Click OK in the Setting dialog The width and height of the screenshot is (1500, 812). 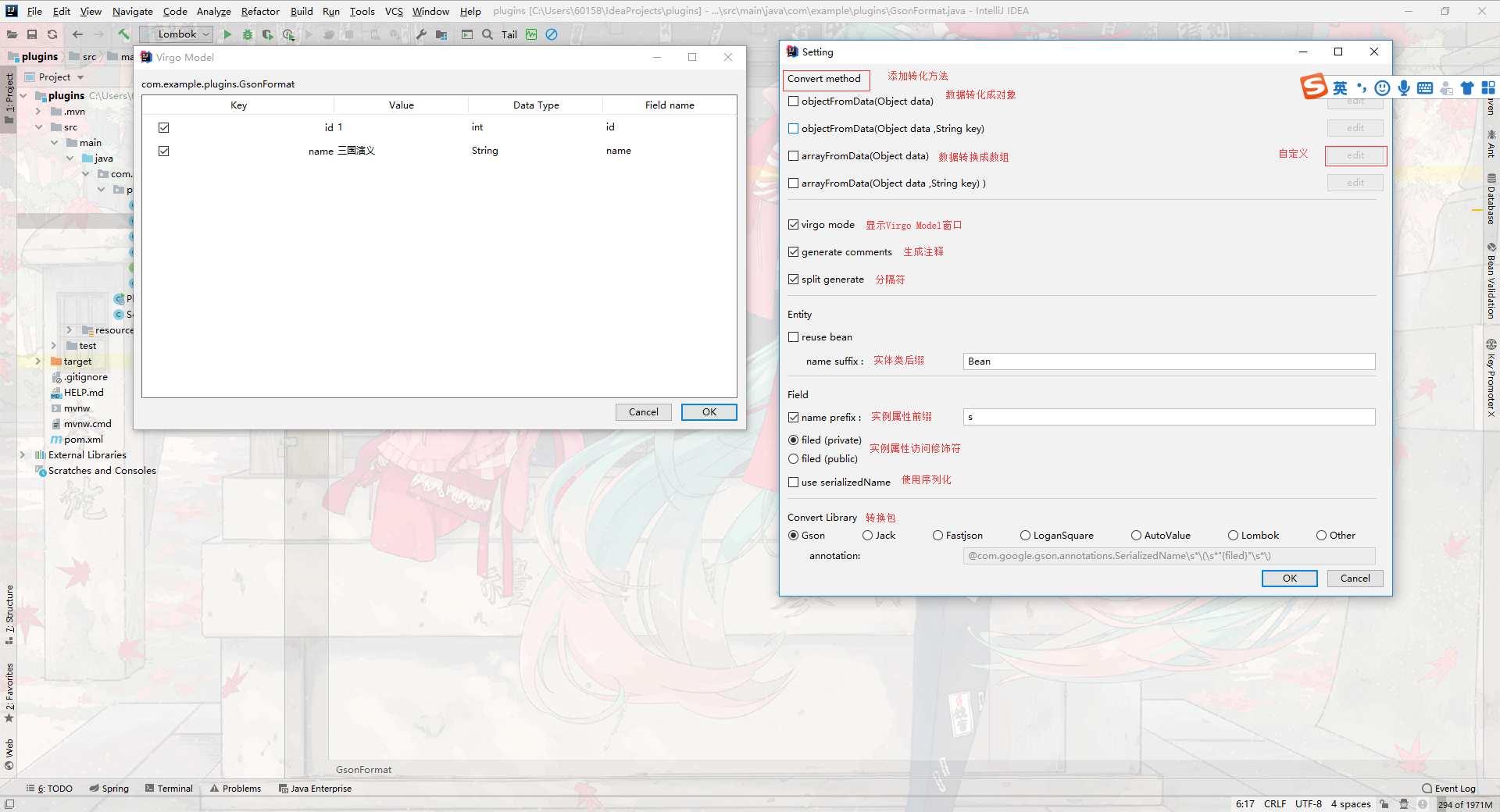(1289, 579)
